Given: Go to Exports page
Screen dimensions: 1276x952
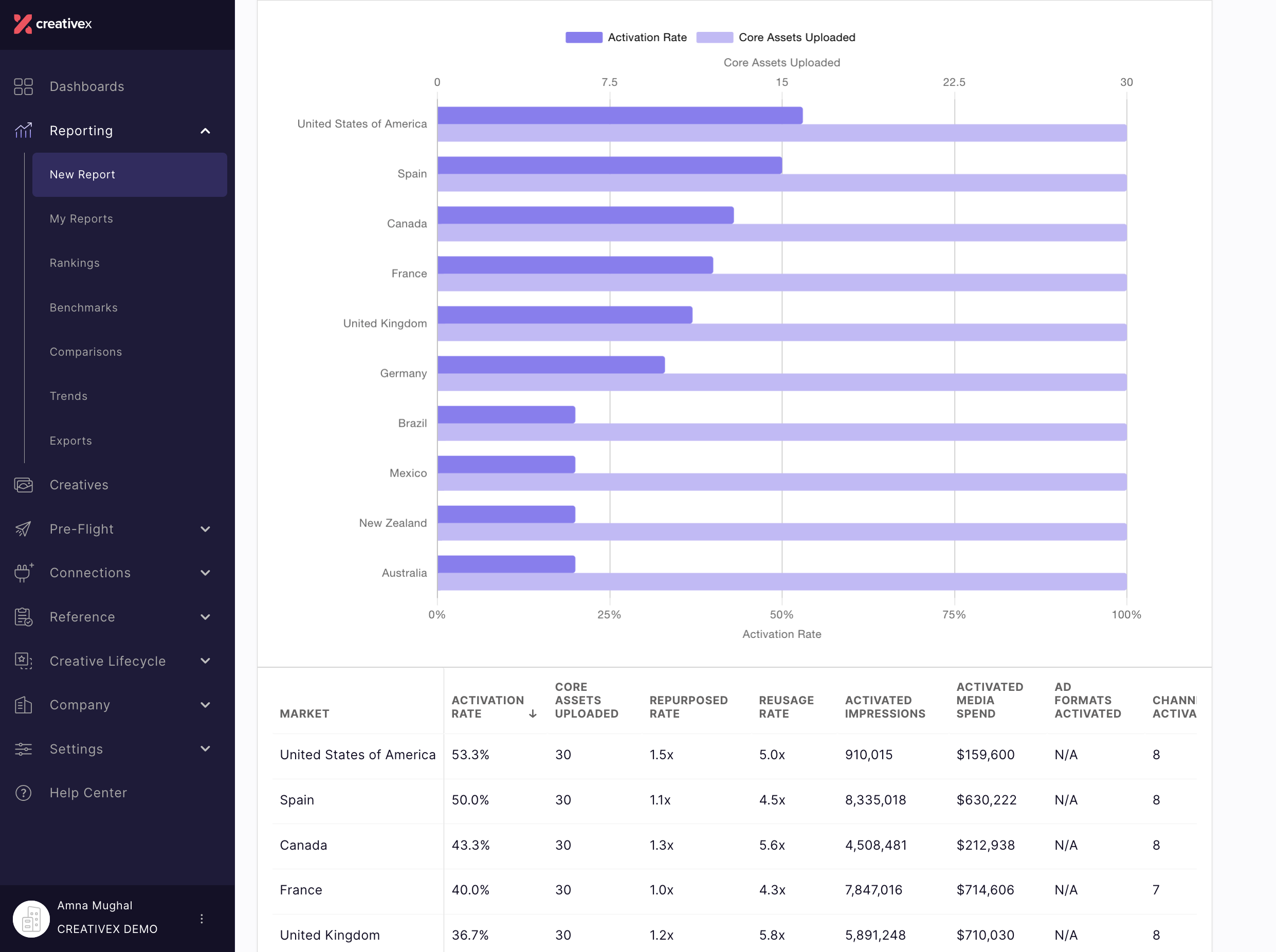Looking at the screenshot, I should point(71,441).
